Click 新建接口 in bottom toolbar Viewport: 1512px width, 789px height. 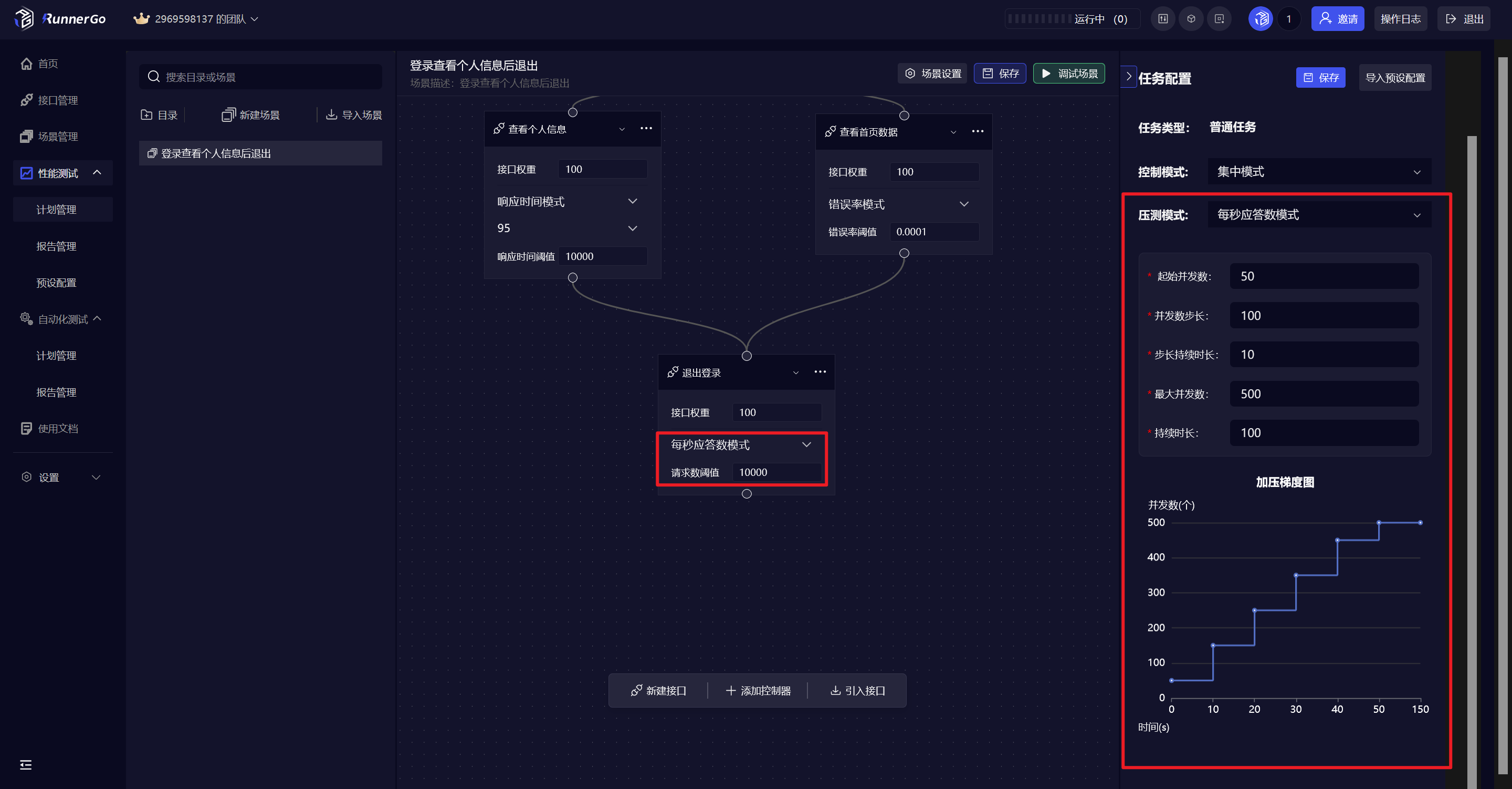[x=658, y=690]
